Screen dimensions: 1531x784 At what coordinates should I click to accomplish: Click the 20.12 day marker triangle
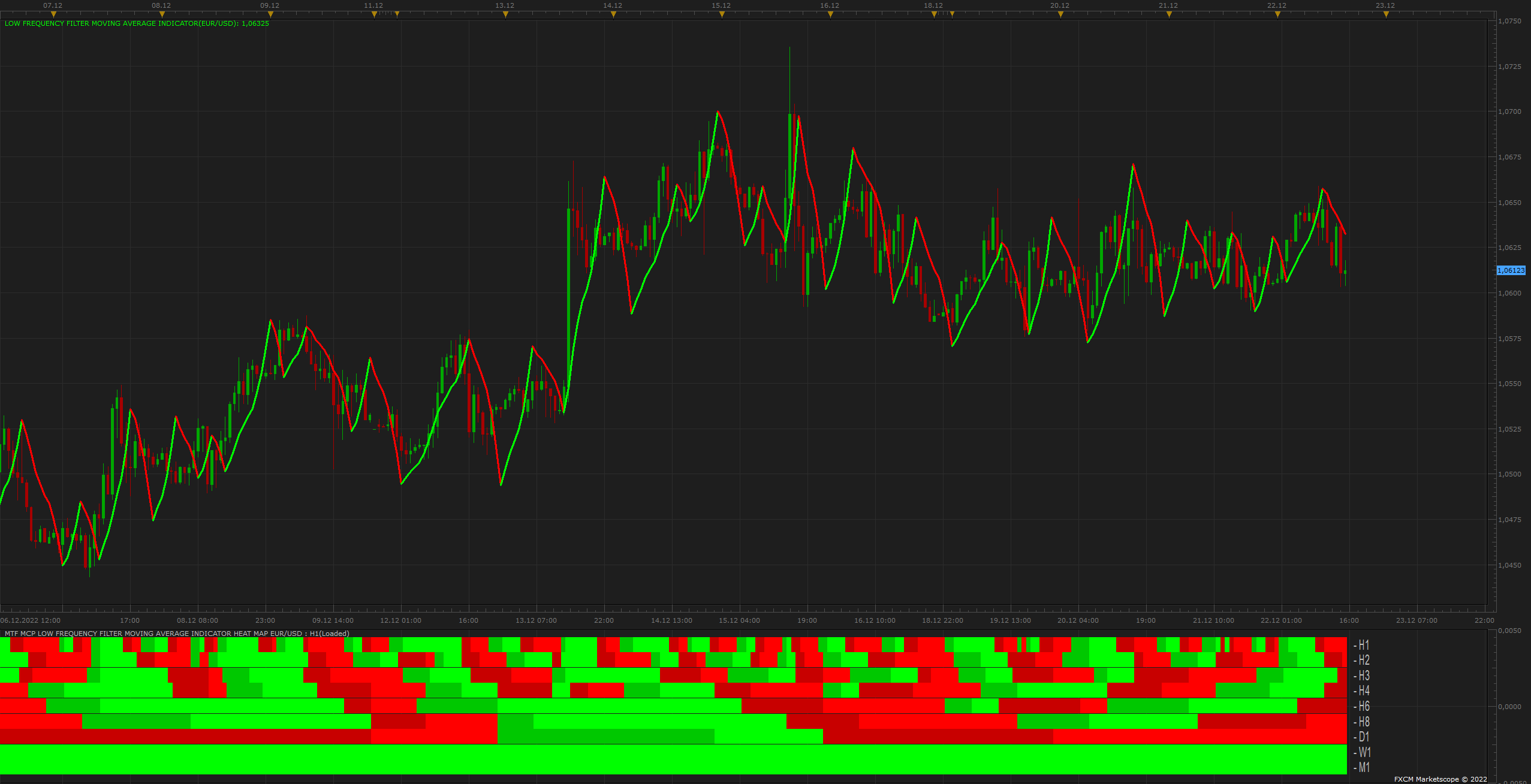(x=1060, y=14)
